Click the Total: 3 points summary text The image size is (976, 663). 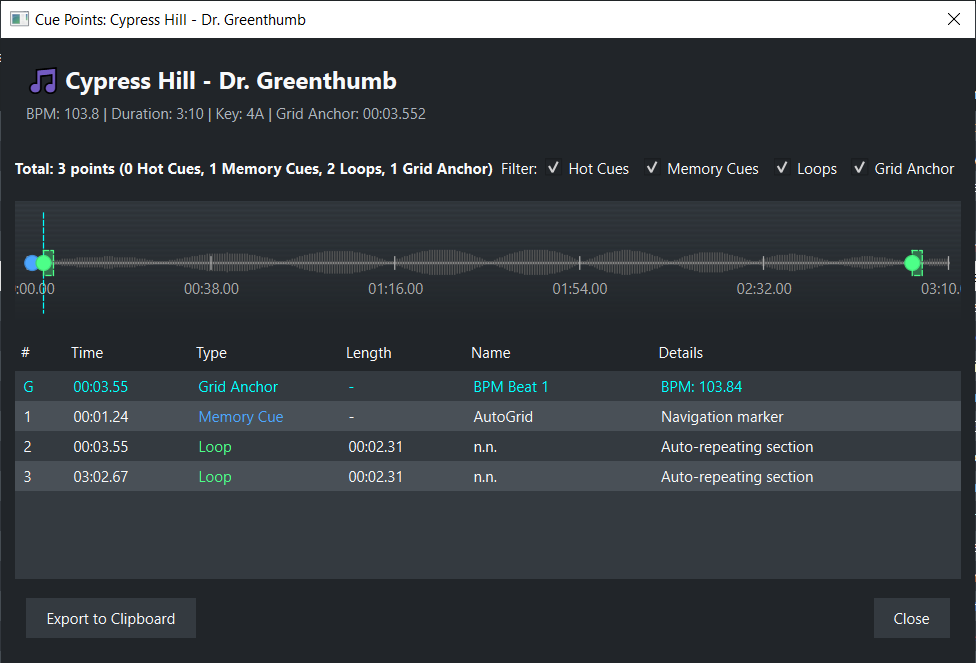[x=253, y=169]
